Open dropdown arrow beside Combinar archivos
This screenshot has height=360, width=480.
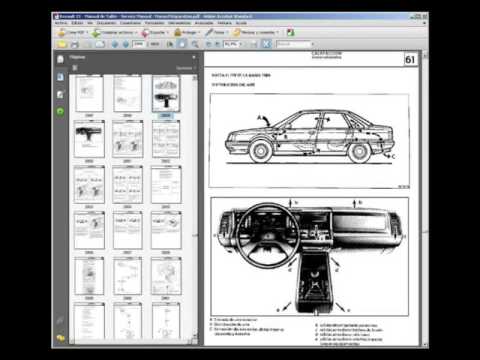pyautogui.click(x=136, y=33)
